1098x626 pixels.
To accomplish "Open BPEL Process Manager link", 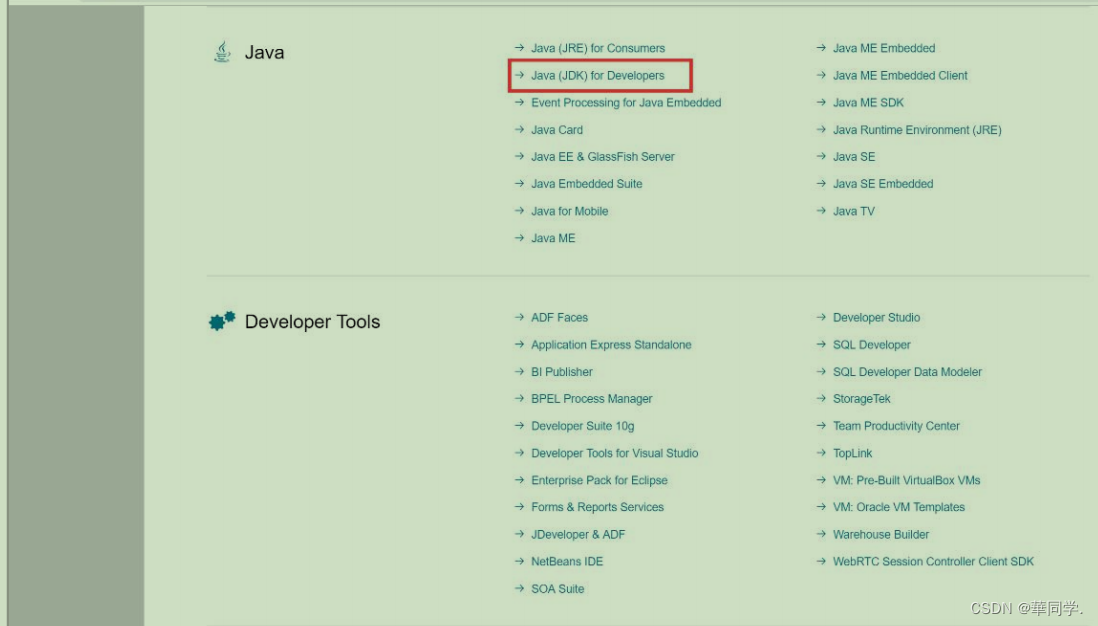I will coord(592,399).
